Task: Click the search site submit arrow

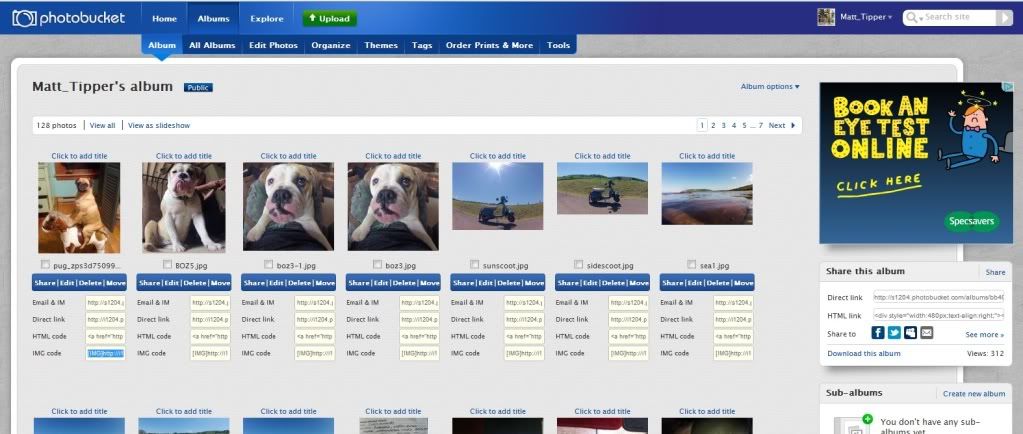Action: coord(1004,18)
